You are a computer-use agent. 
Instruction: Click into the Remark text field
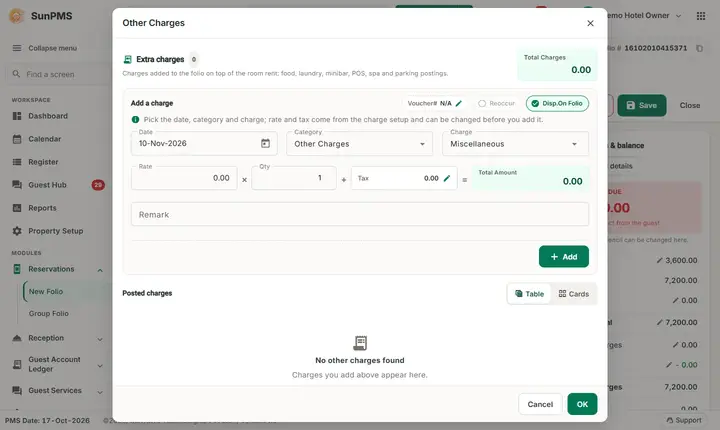pos(360,215)
